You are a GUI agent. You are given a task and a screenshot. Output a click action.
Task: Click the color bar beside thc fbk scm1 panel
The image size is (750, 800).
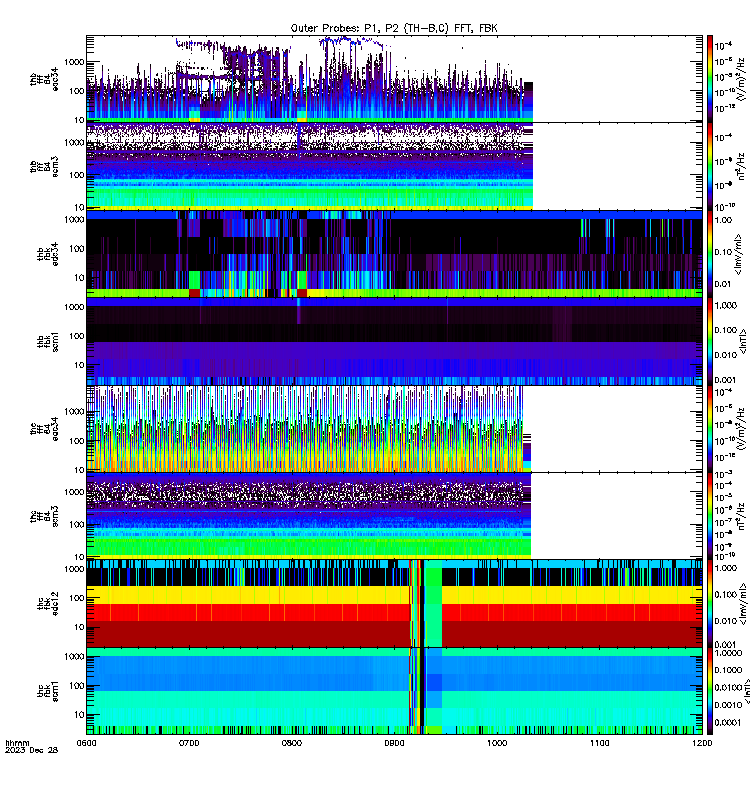coord(709,691)
